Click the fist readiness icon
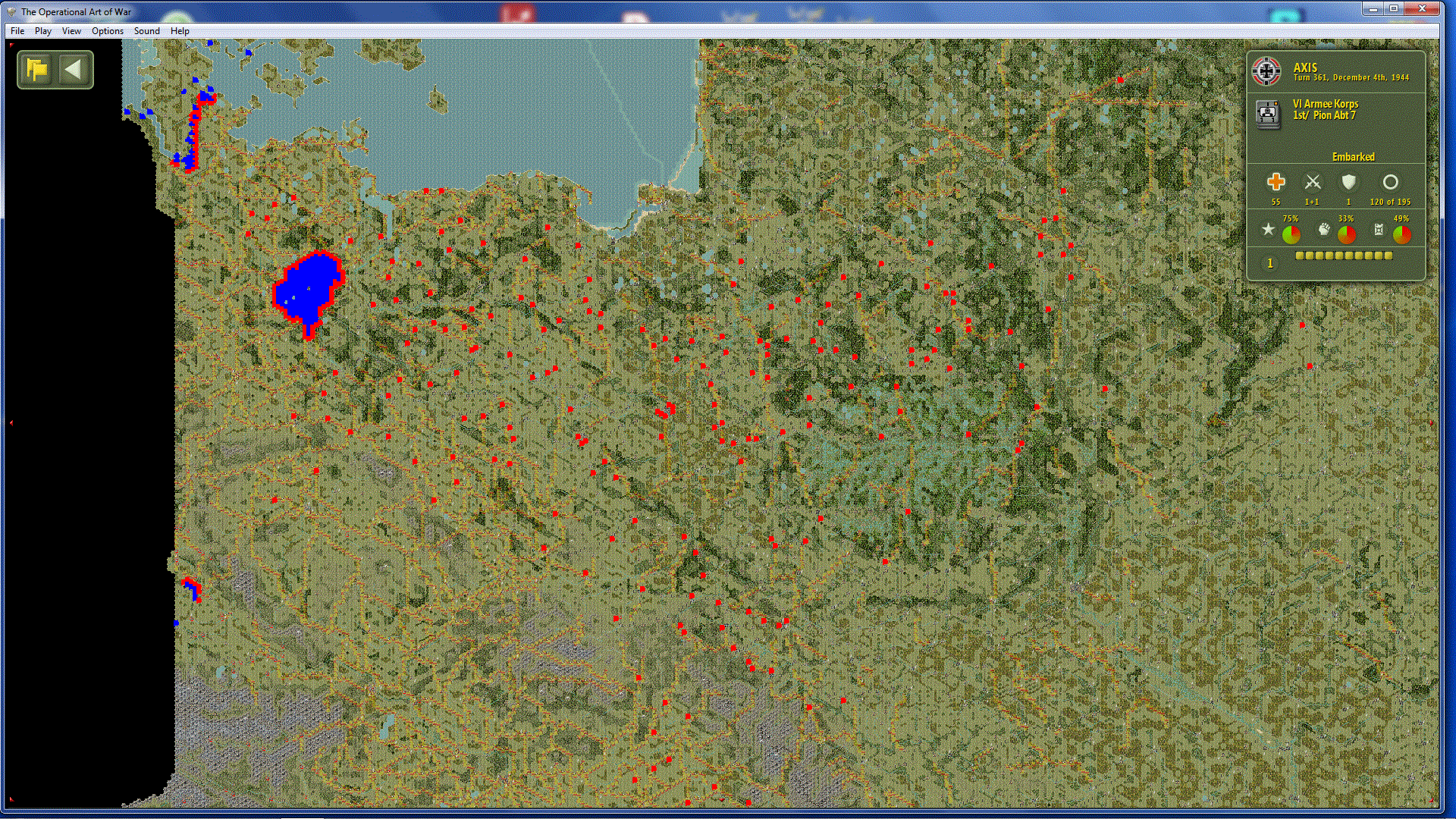Viewport: 1456px width, 819px height. coord(1324,229)
